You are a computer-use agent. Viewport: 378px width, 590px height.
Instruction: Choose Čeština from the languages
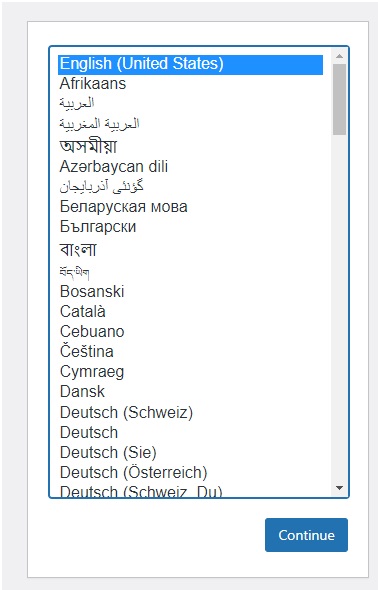tap(87, 351)
